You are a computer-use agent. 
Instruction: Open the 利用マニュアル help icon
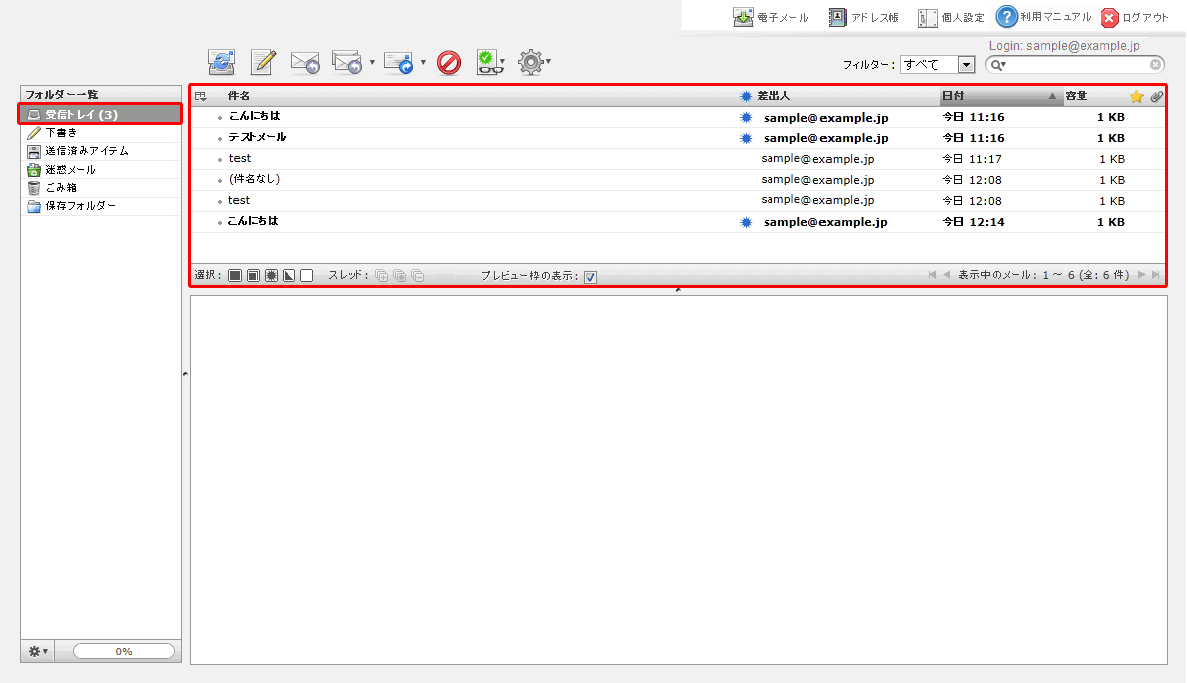[1006, 17]
